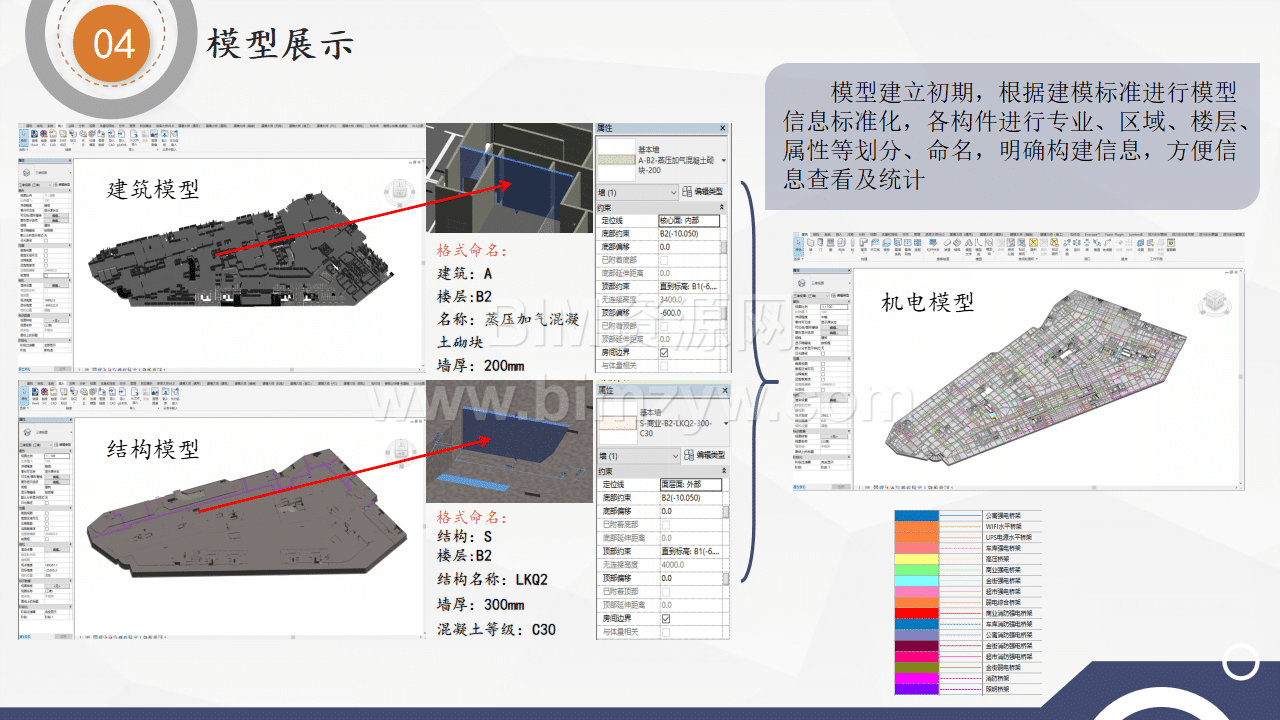Toggle 已附着顶部 checkbox for S-商业-B2-LKQ2 wall
The image size is (1280, 720).
[x=665, y=591]
